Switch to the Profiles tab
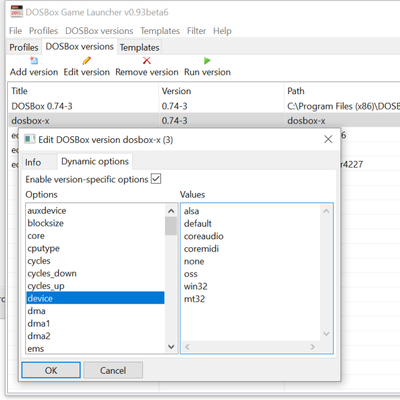400x400 pixels. [24, 47]
